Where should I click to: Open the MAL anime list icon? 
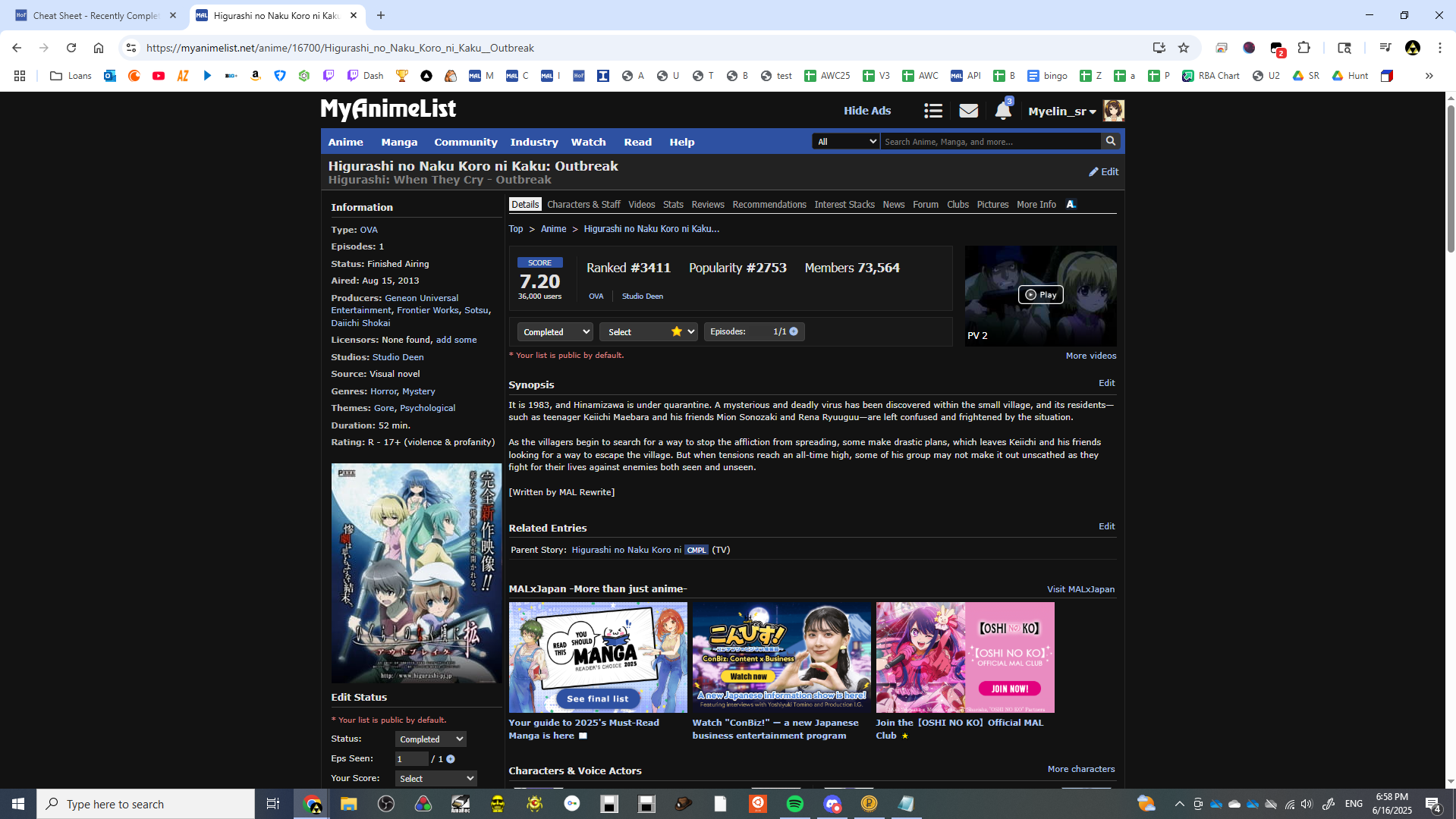tap(933, 111)
